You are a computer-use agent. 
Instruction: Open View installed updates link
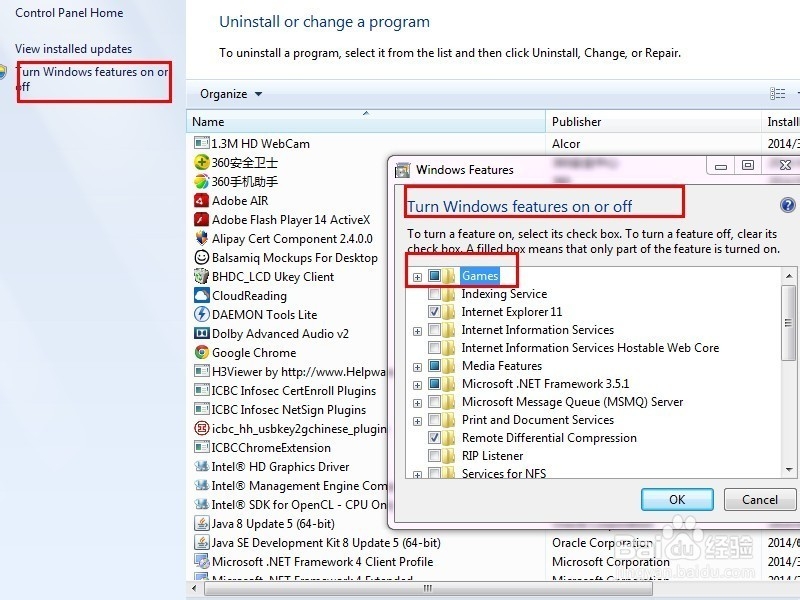(x=73, y=49)
